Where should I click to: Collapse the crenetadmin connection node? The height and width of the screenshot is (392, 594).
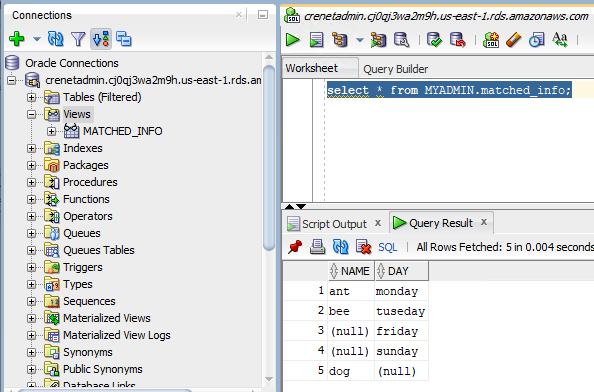[12, 80]
